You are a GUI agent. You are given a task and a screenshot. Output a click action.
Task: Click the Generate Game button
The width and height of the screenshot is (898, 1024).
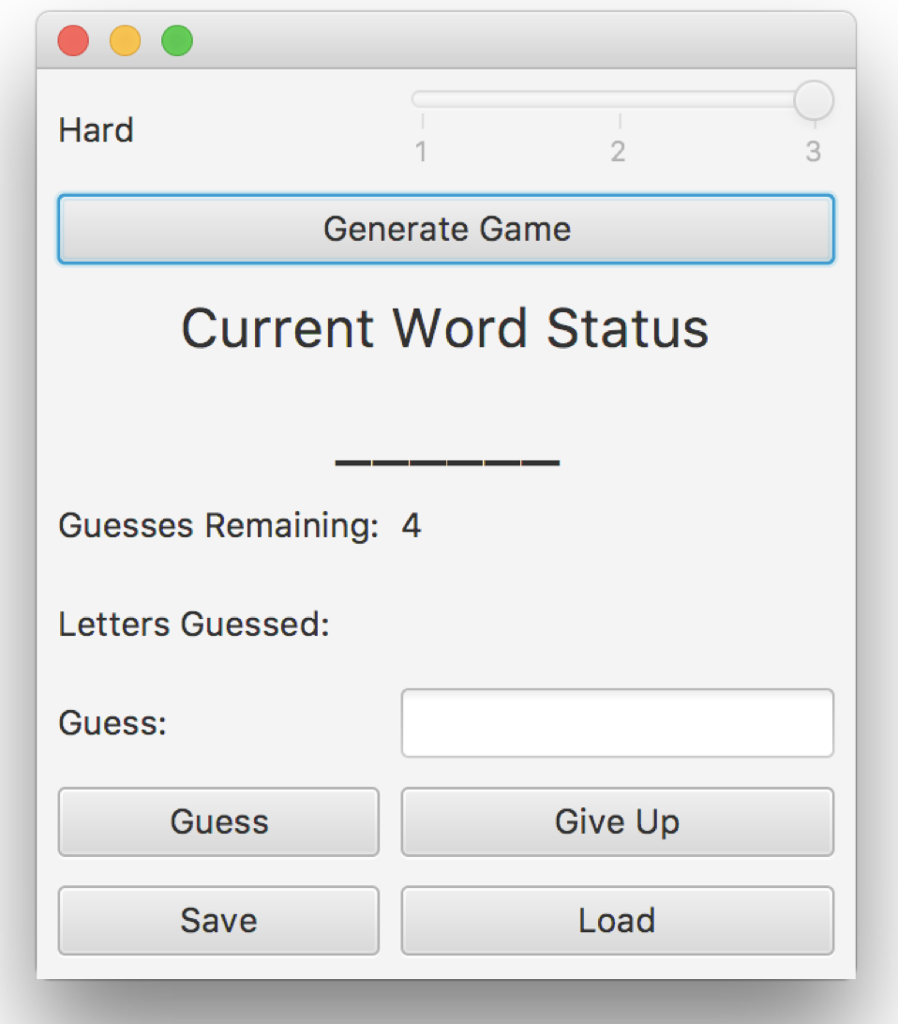tap(447, 228)
